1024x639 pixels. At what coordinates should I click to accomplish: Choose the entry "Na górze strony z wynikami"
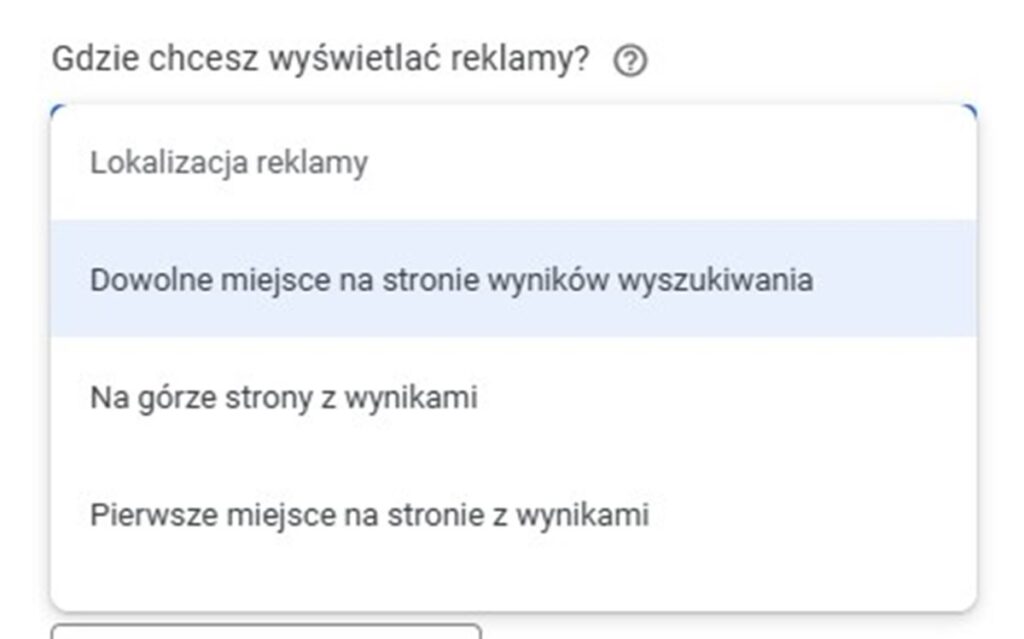click(513, 397)
